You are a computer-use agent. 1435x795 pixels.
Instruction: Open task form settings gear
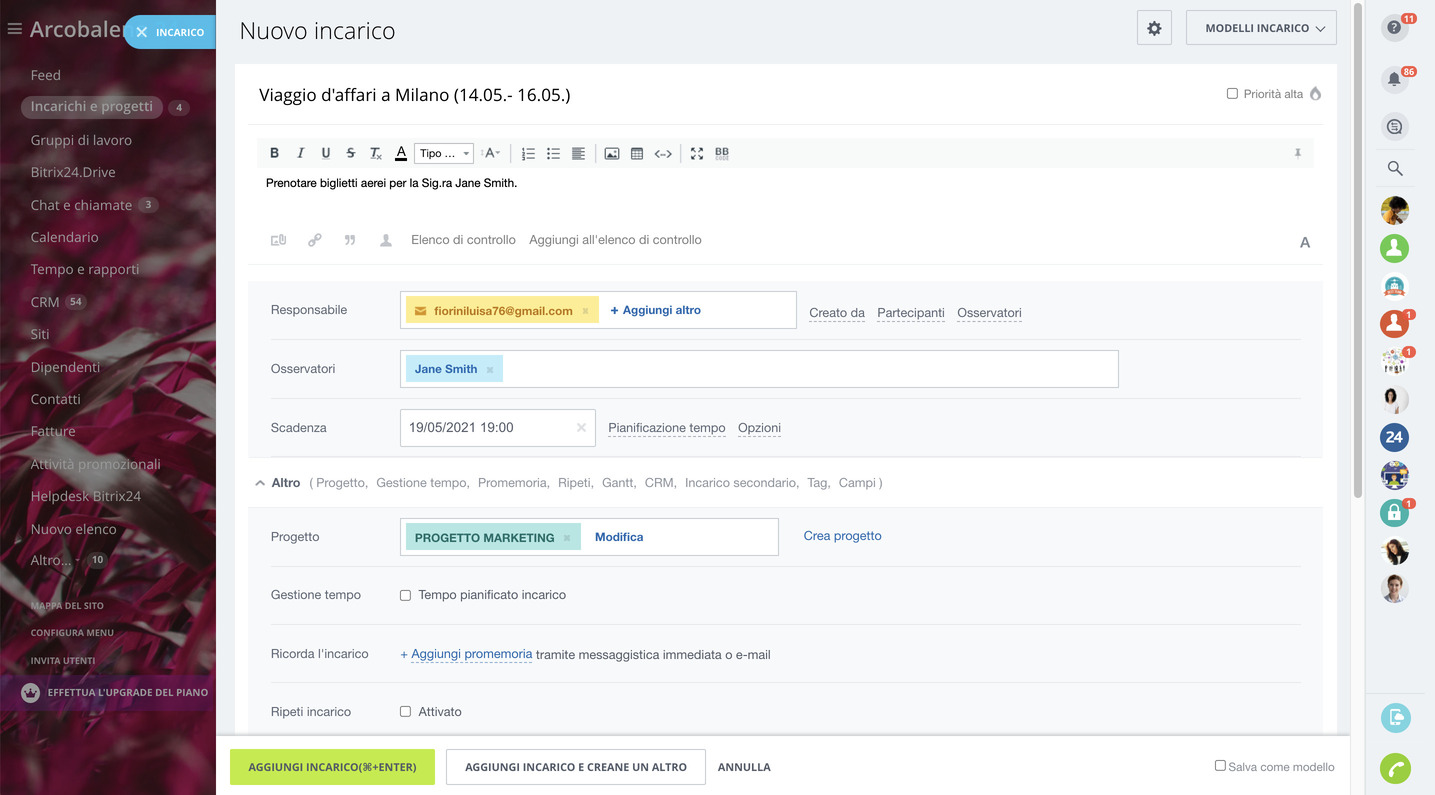(1154, 28)
